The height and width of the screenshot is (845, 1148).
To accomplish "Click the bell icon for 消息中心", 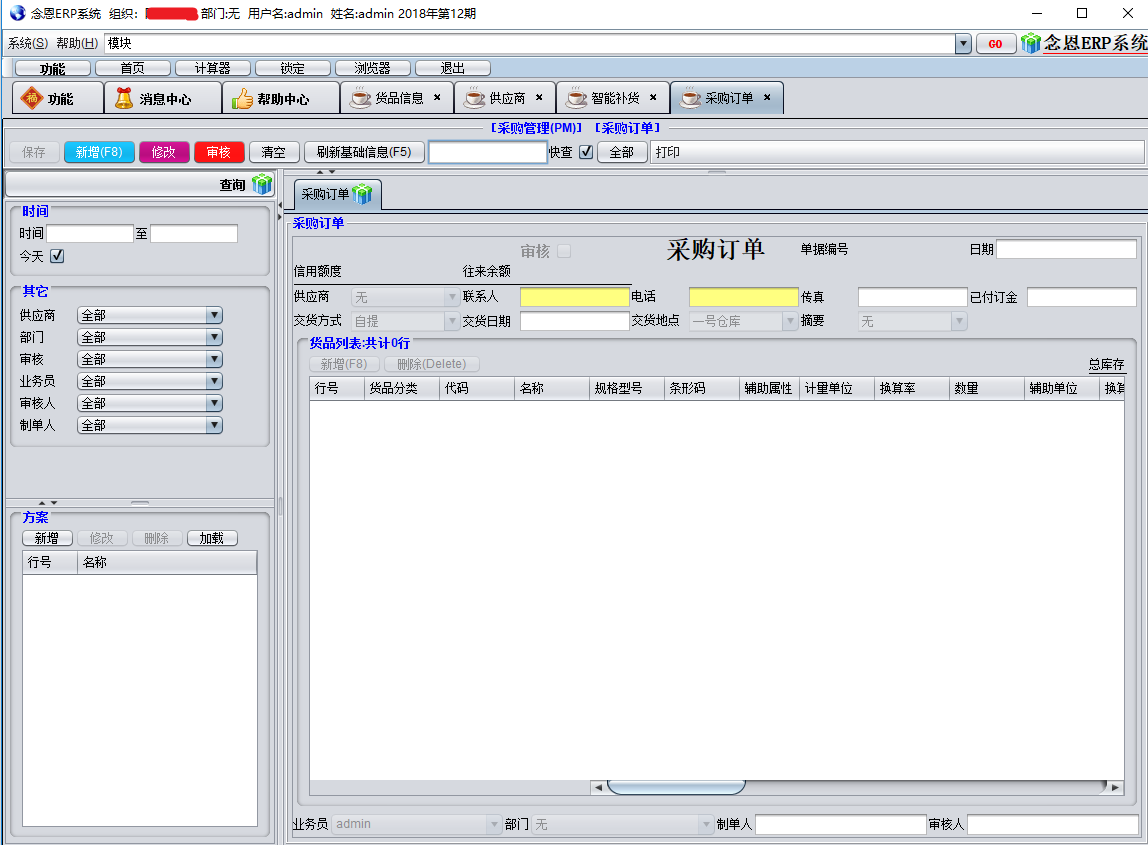I will point(124,99).
